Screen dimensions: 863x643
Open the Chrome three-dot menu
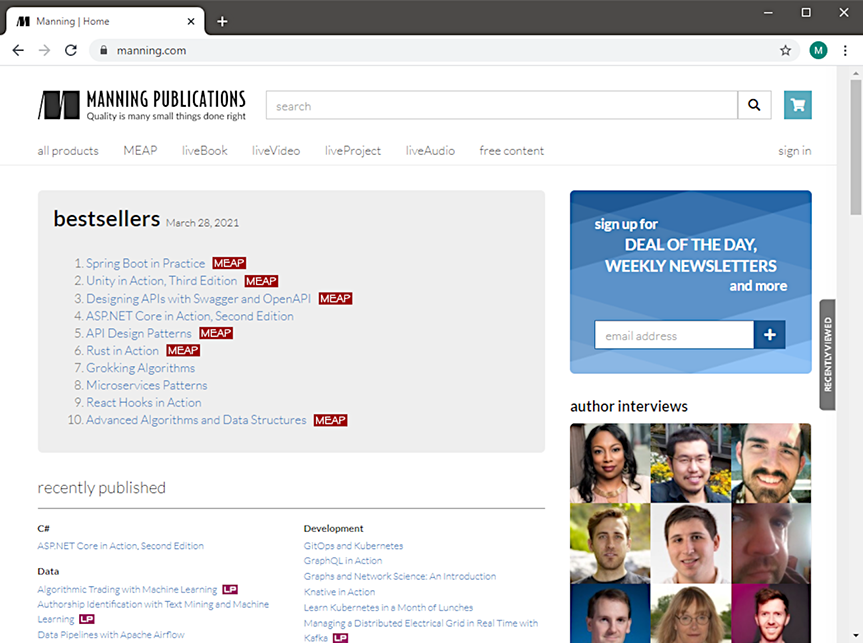(845, 51)
